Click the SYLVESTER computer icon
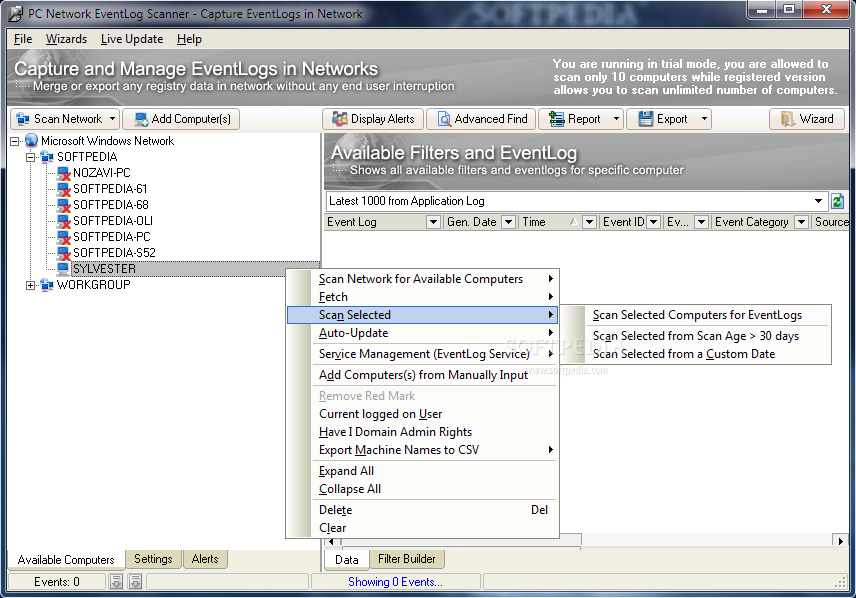856x598 pixels. 63,268
